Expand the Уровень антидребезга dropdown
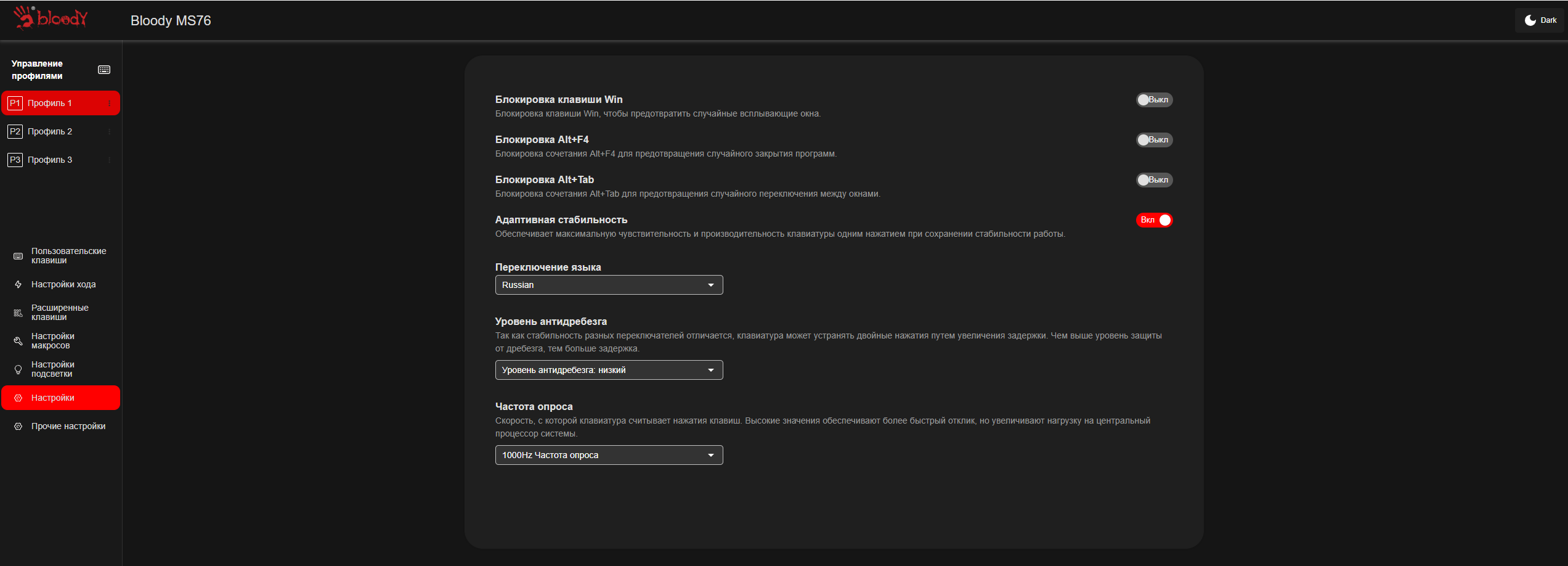Image resolution: width=1568 pixels, height=566 pixels. pos(609,370)
